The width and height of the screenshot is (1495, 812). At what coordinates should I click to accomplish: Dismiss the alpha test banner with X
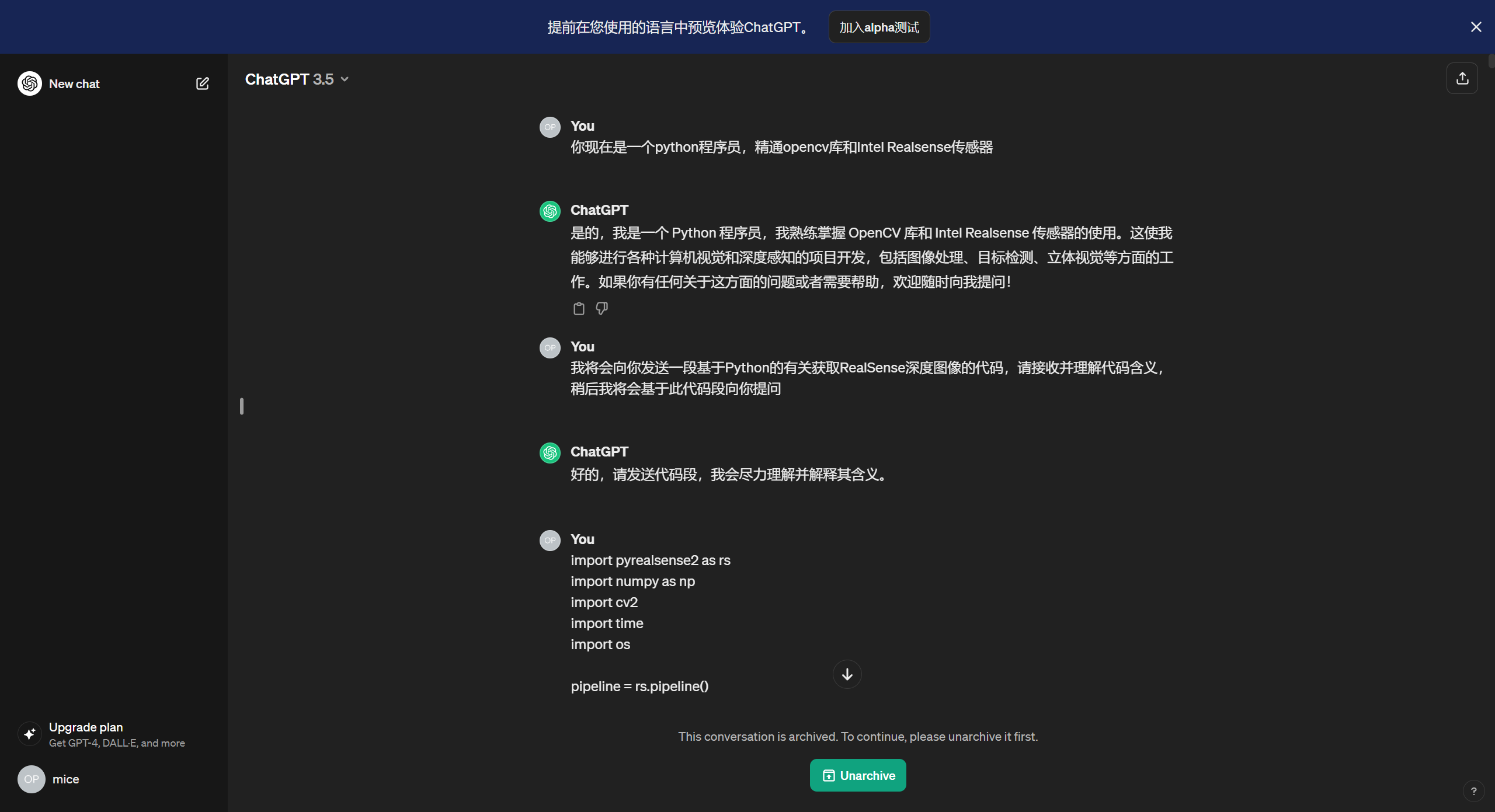click(1476, 27)
